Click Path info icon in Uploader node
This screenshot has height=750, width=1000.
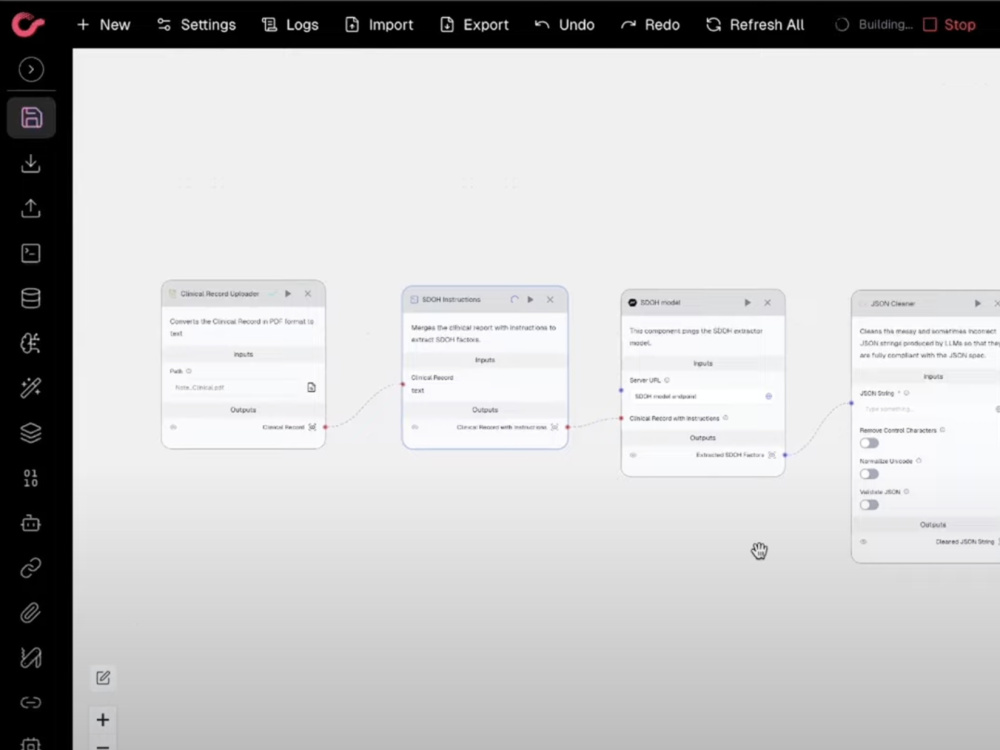coord(189,371)
